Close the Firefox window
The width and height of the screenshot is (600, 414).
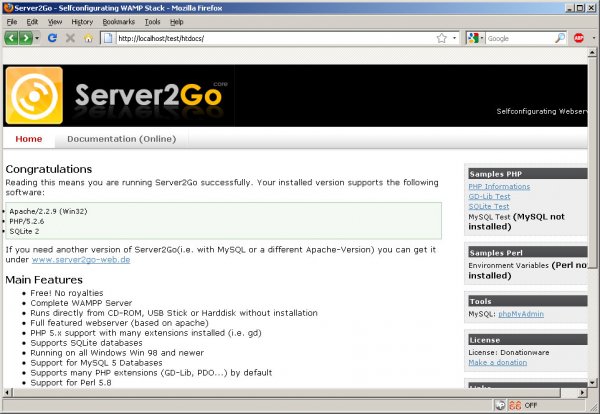[x=591, y=8]
